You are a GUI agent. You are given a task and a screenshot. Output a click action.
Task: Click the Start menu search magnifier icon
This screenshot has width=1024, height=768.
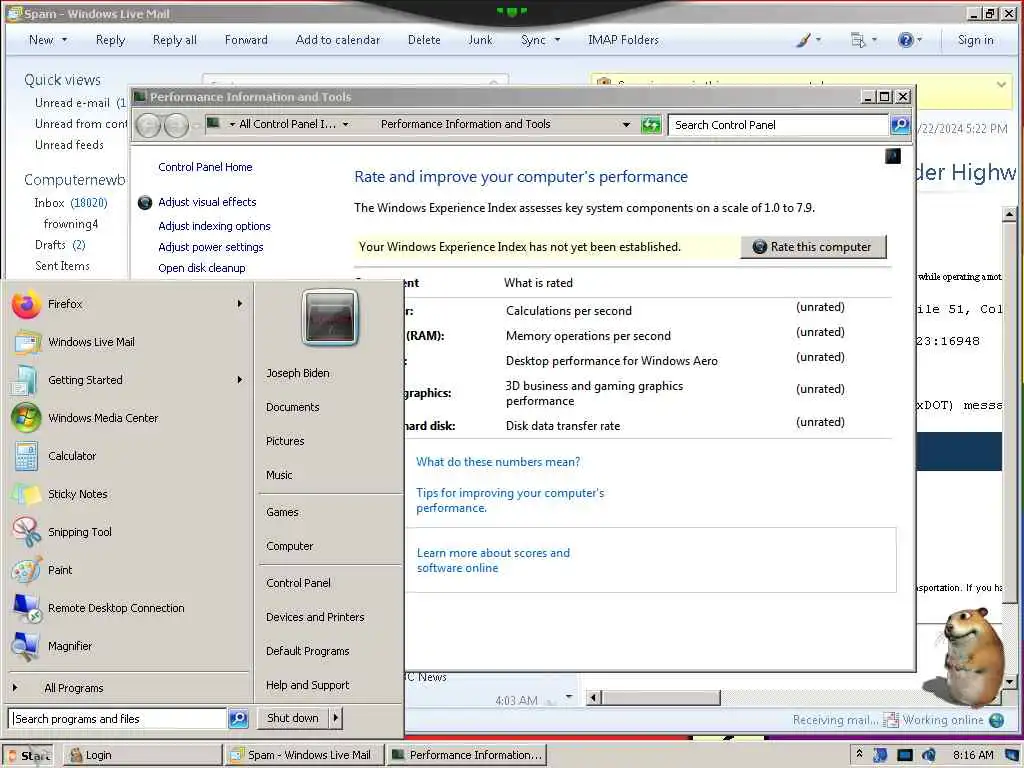coord(238,718)
